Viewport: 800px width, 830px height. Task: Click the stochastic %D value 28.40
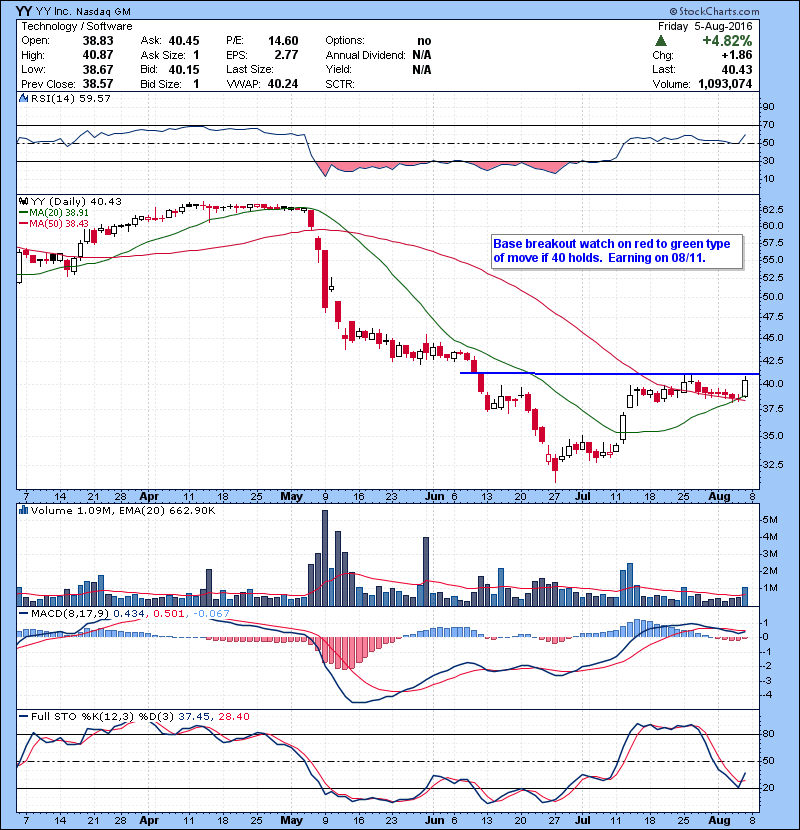click(234, 716)
